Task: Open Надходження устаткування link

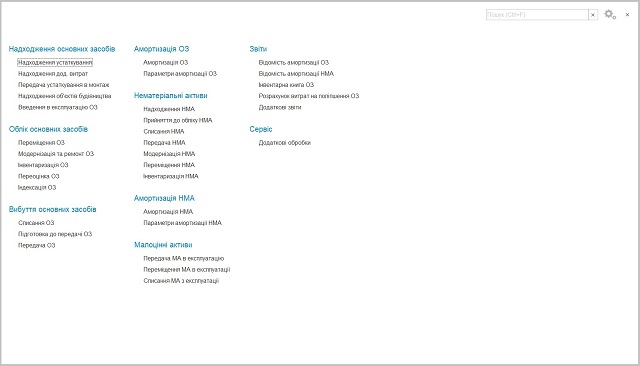Action: pos(55,62)
